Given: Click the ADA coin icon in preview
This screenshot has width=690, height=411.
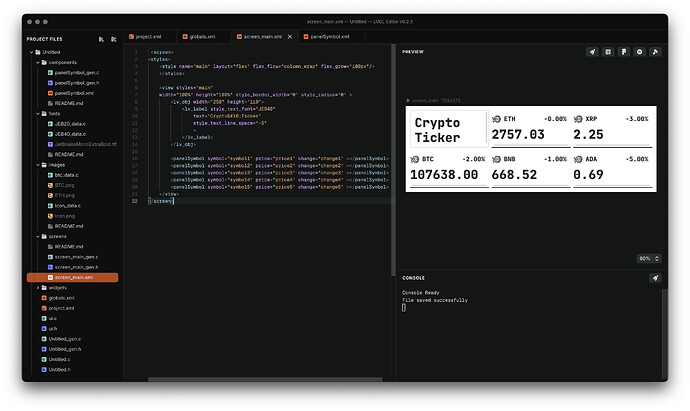Looking at the screenshot, I should pos(578,159).
